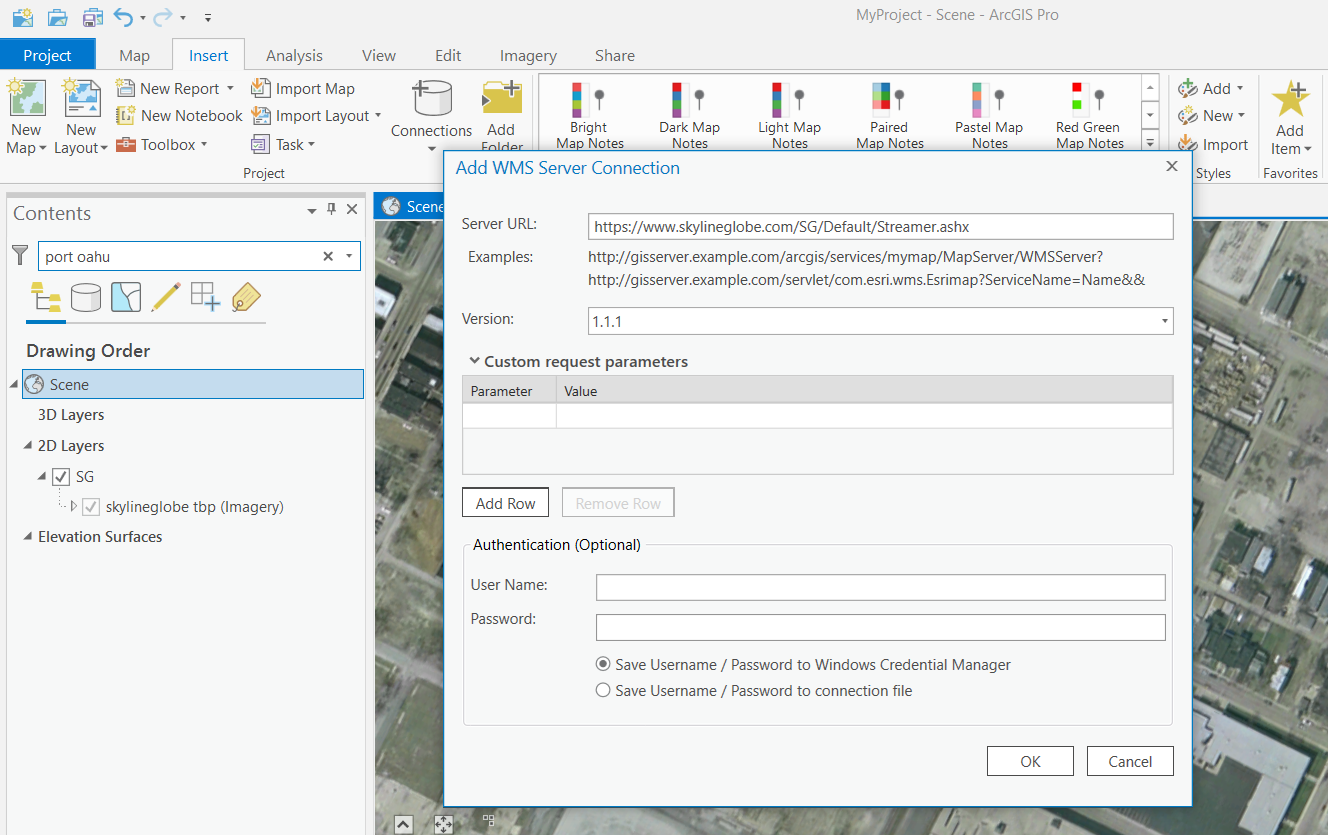Click the Add Row button
1328x835 pixels.
pyautogui.click(x=506, y=503)
